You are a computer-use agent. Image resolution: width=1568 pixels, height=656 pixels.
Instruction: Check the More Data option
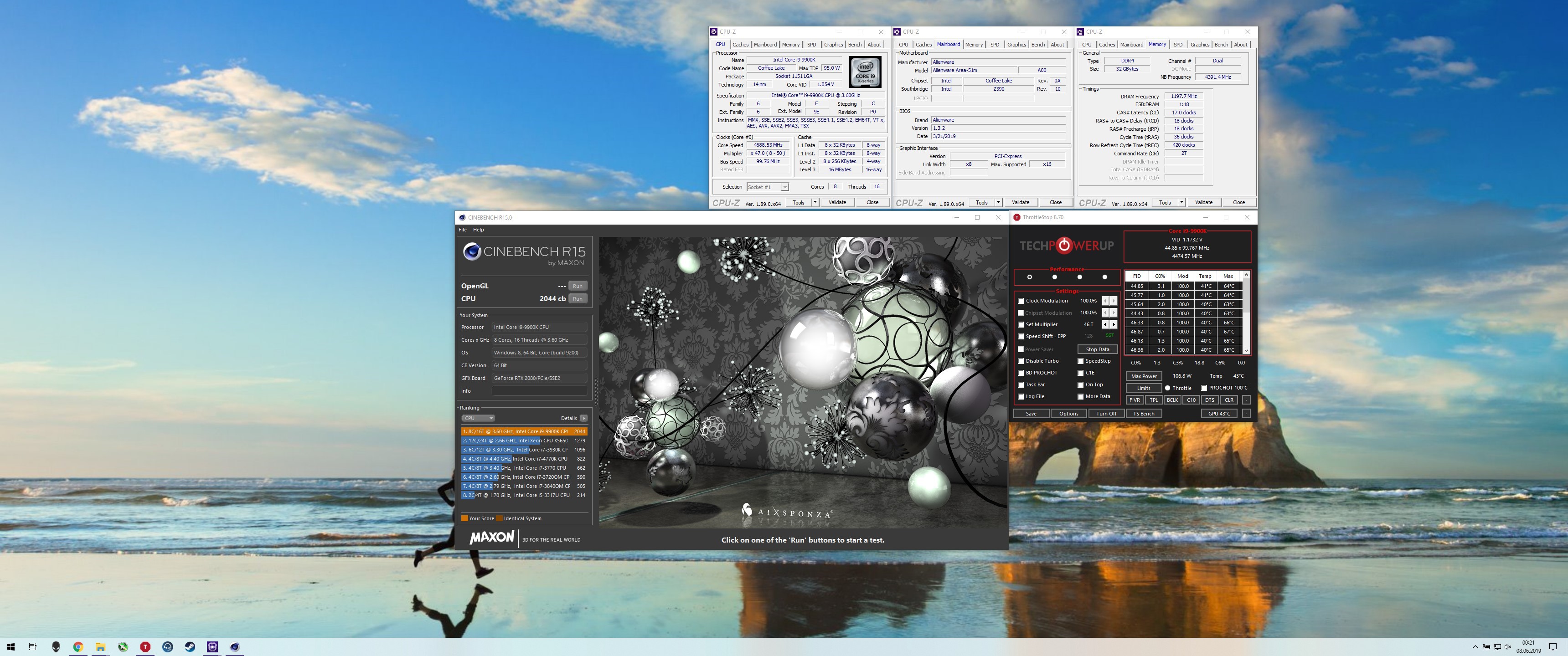coord(1080,397)
